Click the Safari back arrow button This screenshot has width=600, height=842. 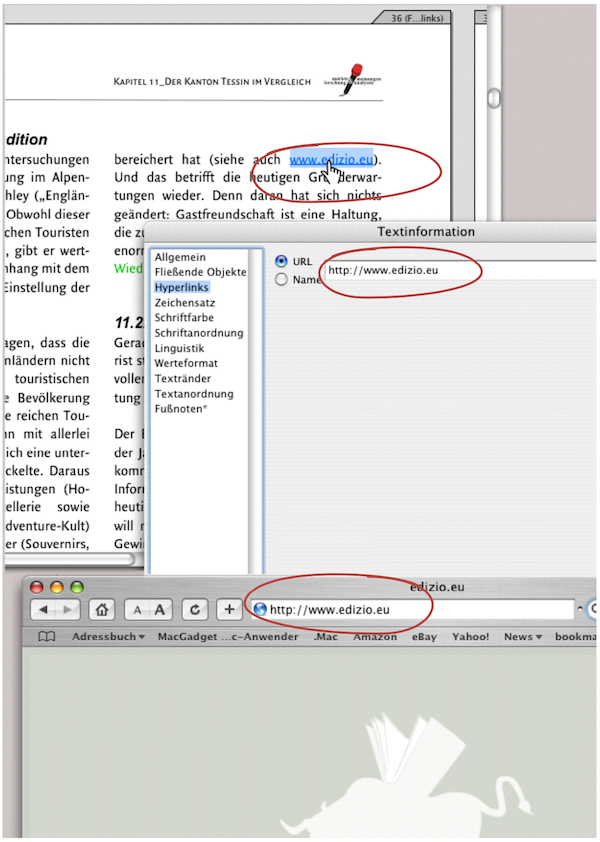tap(44, 609)
